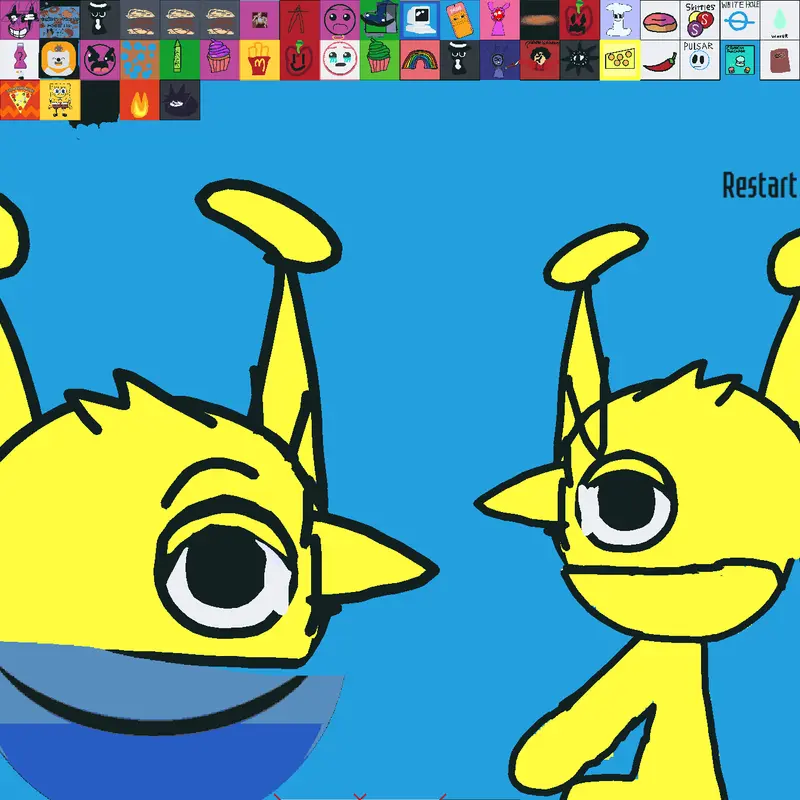Select the smiling red pepper tile

[299, 60]
